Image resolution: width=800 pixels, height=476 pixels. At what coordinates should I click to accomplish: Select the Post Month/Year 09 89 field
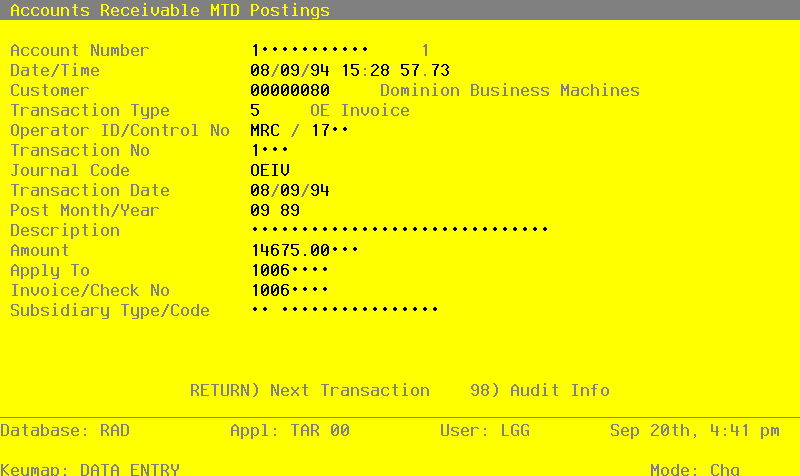[275, 210]
